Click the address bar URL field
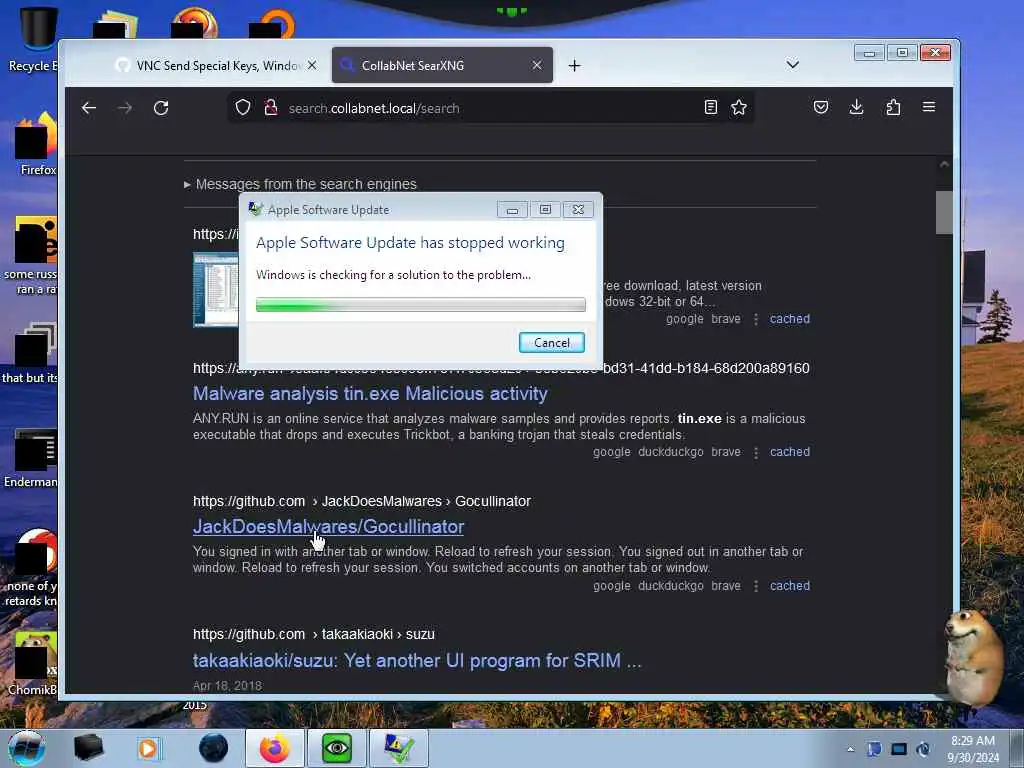Screen dimensions: 1024x768 [x=490, y=108]
